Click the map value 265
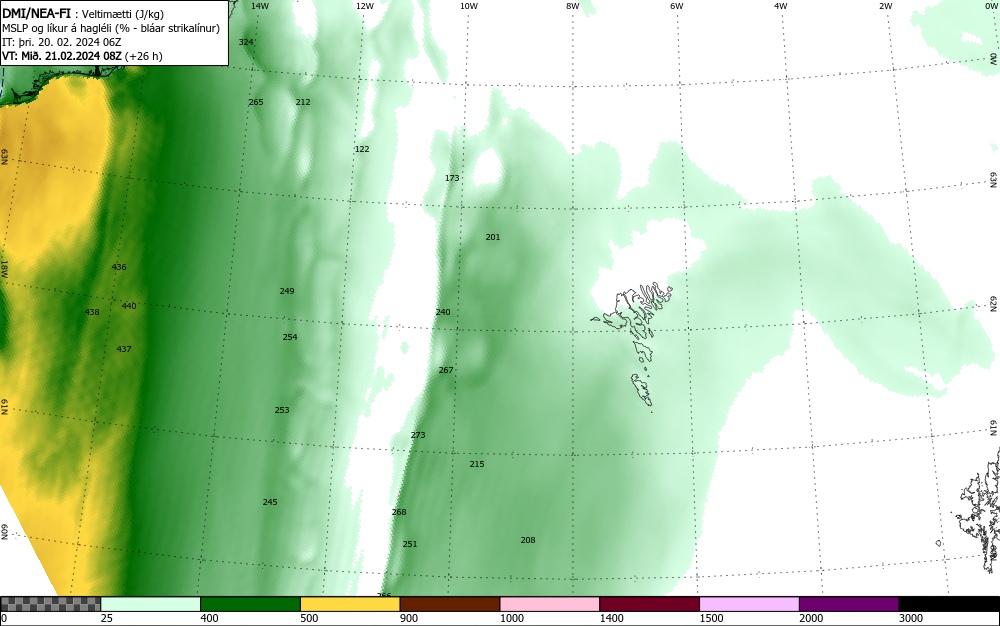 pos(256,102)
